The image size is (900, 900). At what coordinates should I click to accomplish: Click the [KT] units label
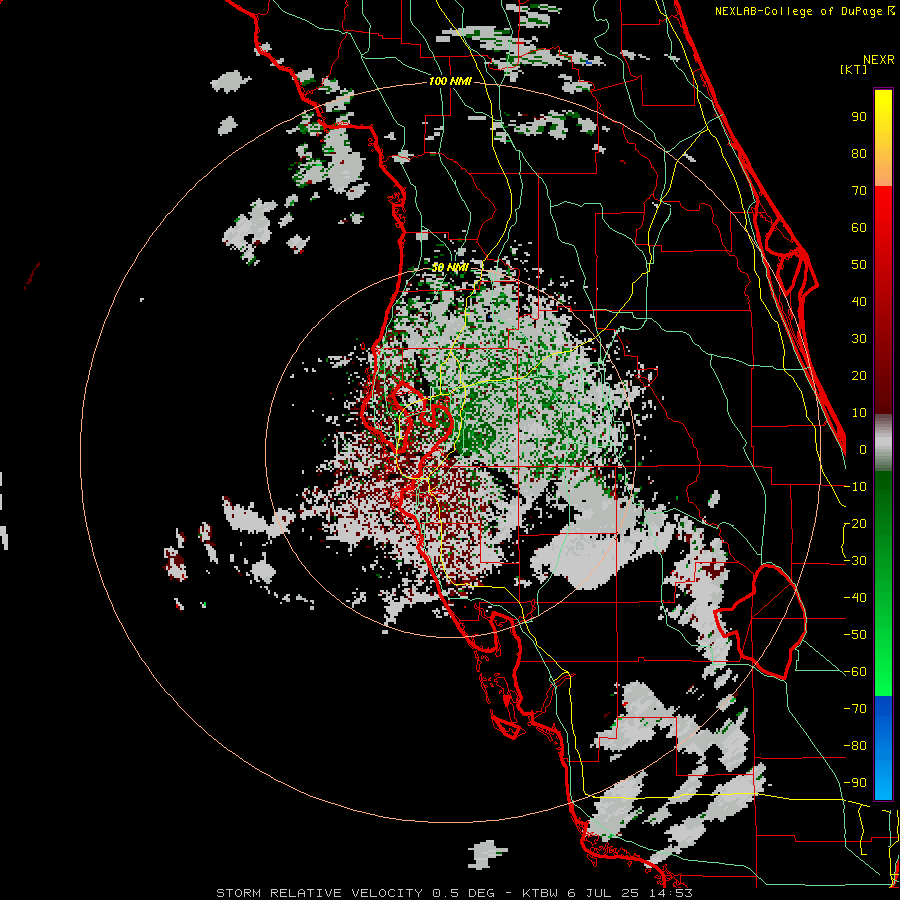pyautogui.click(x=854, y=69)
